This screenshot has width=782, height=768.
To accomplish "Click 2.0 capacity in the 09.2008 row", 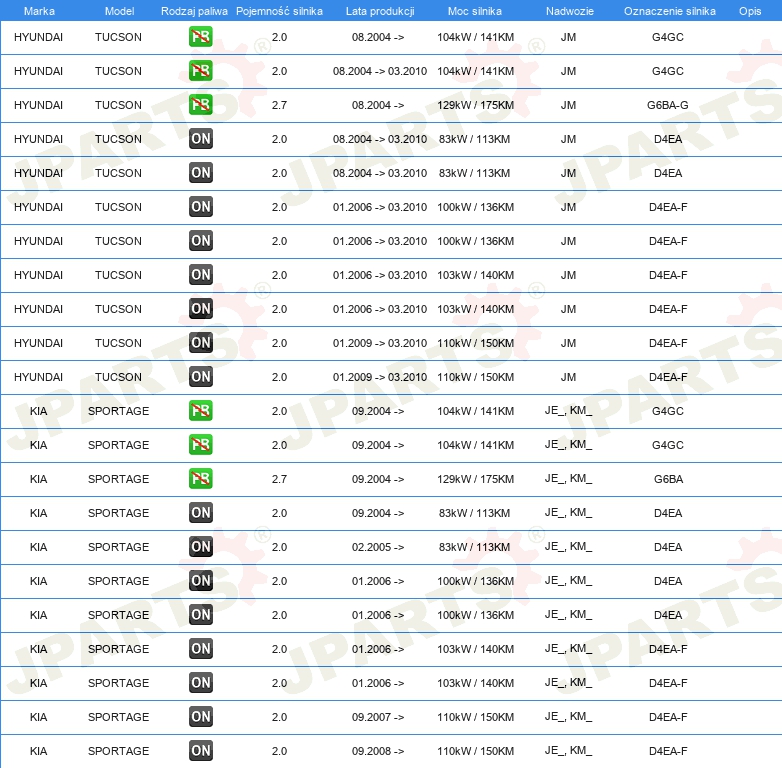I will 279,751.
